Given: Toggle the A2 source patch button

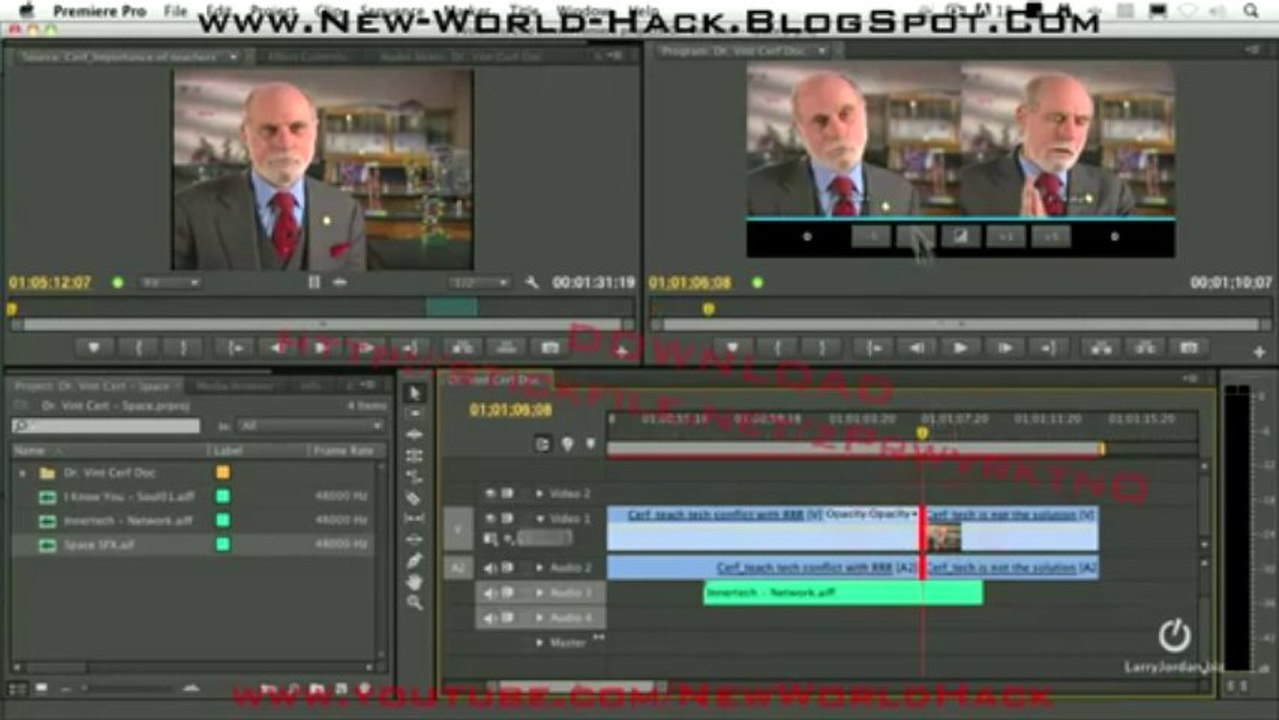Looking at the screenshot, I should pos(458,568).
